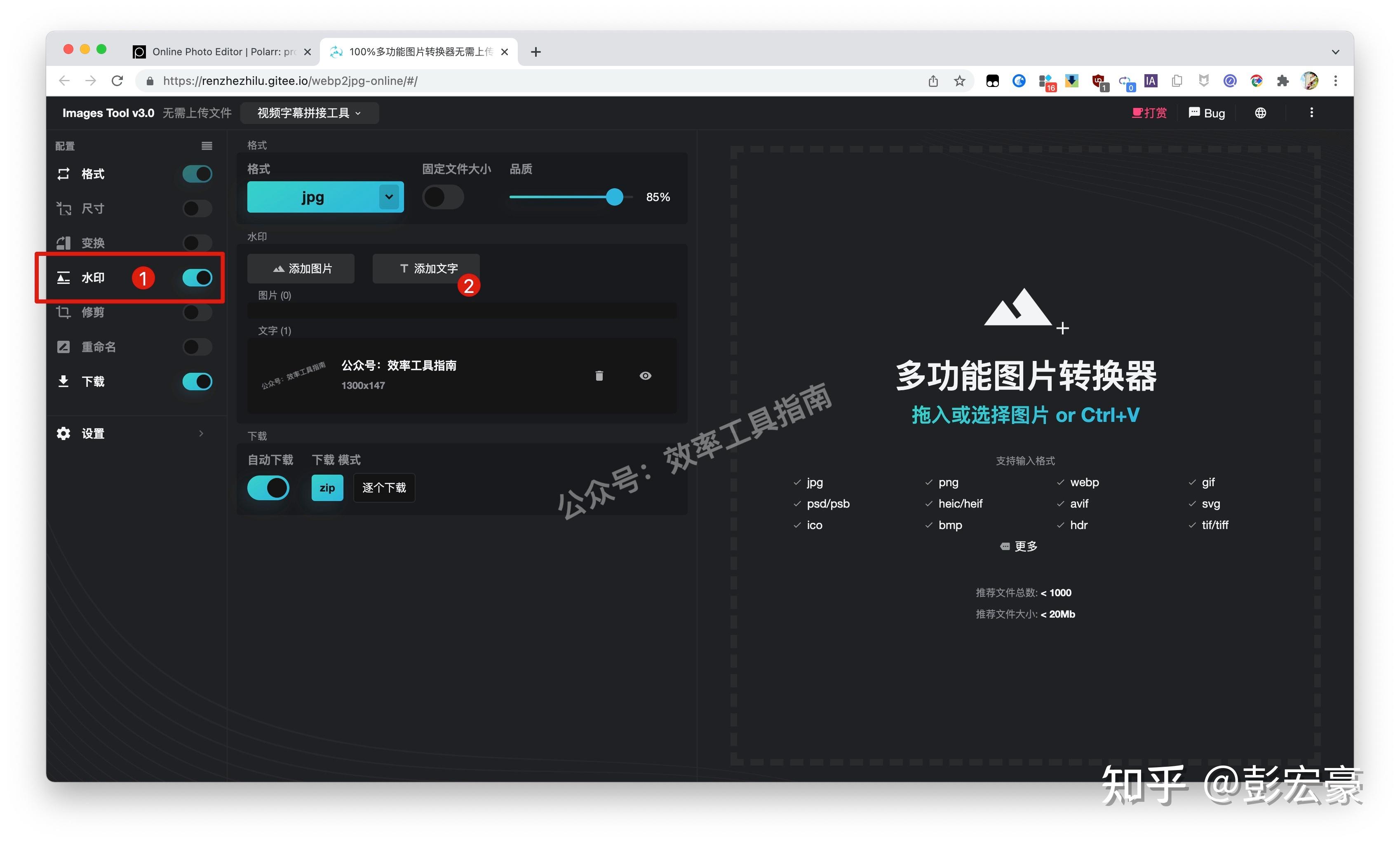
Task: Close the 多功能图片转换器 browser tab
Action: pos(504,52)
